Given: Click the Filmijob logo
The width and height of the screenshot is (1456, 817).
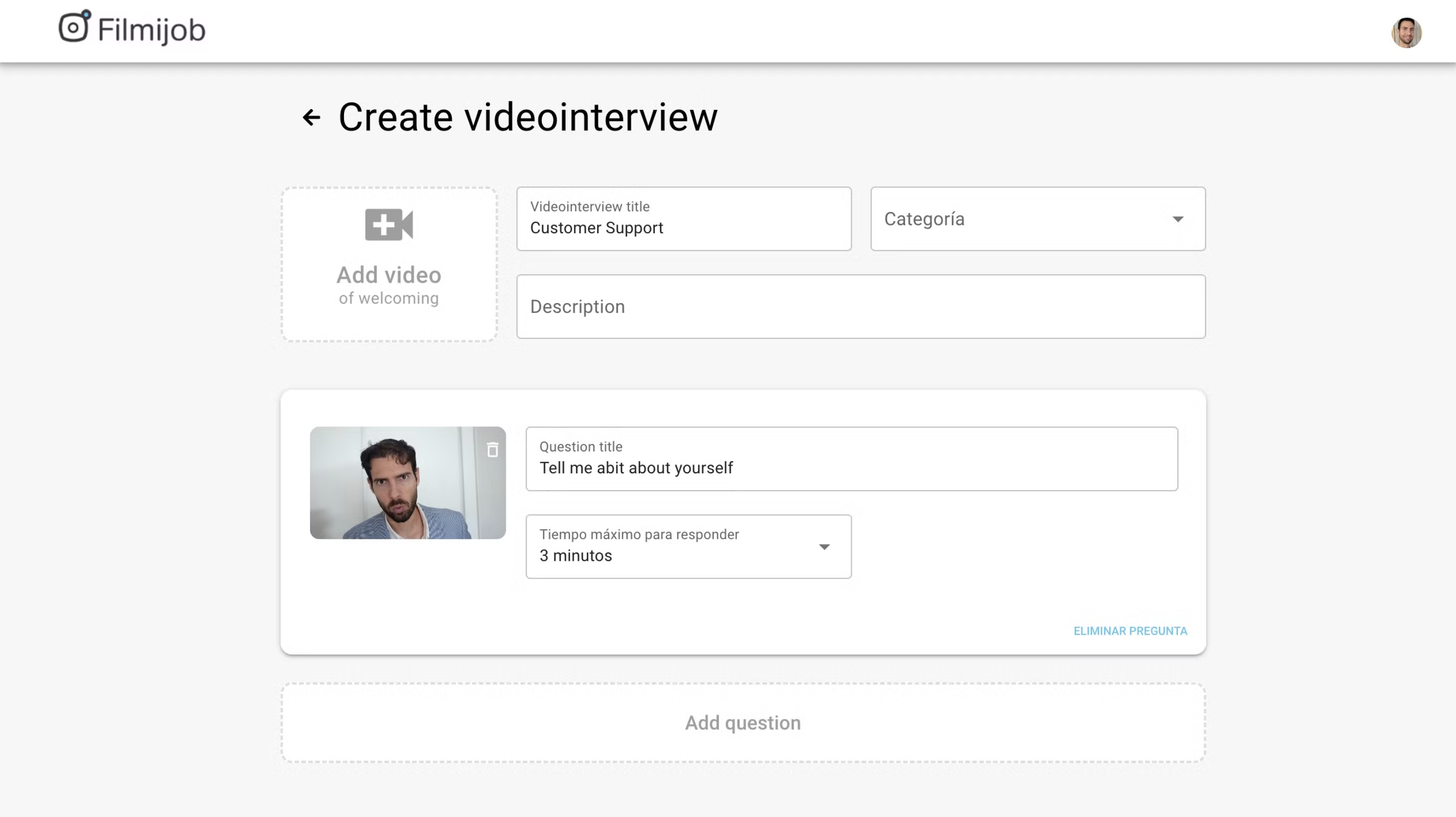Looking at the screenshot, I should click(132, 29).
